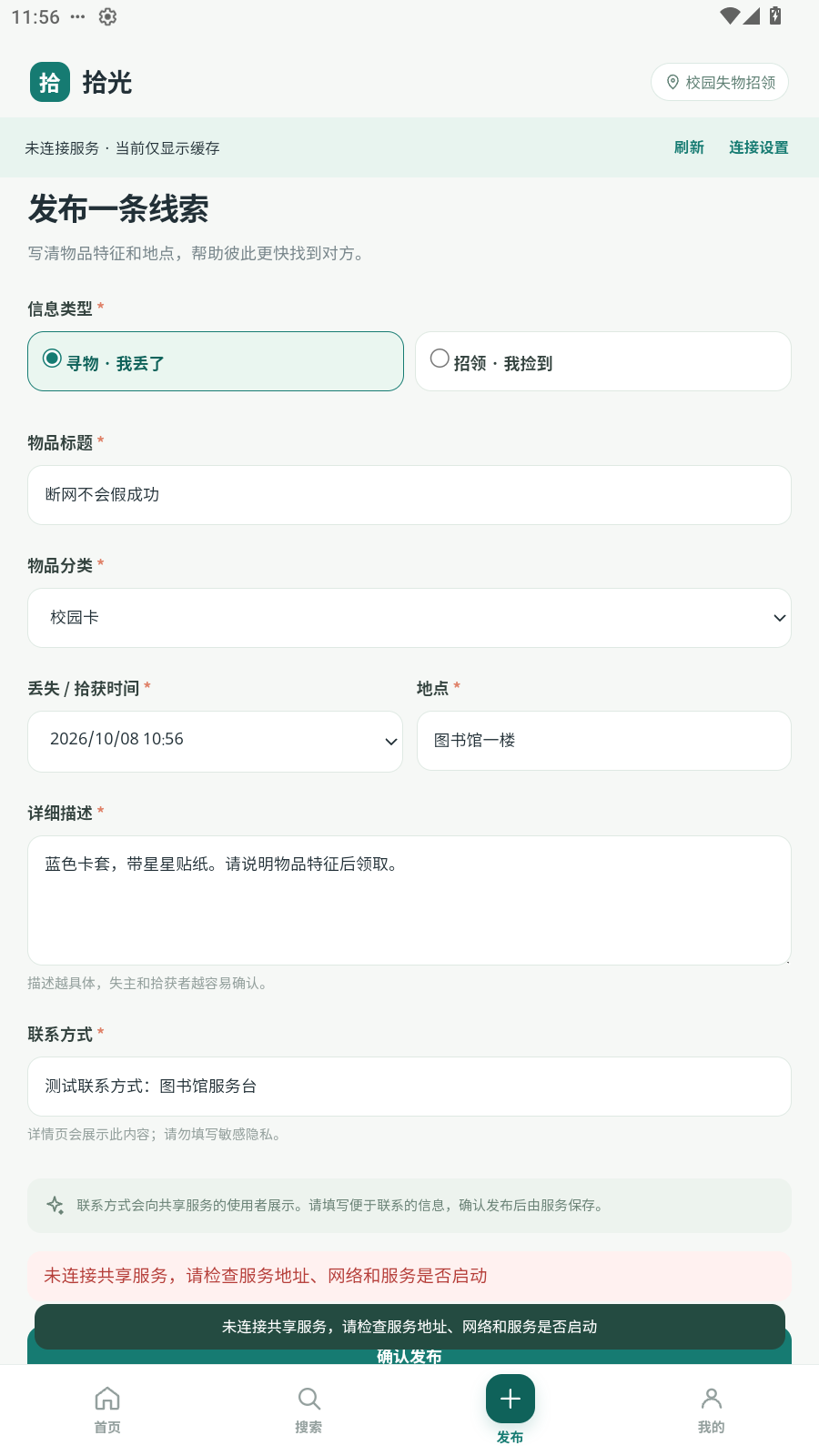The image size is (819, 1456).
Task: Tap the 拾光 app logo icon
Action: click(50, 82)
